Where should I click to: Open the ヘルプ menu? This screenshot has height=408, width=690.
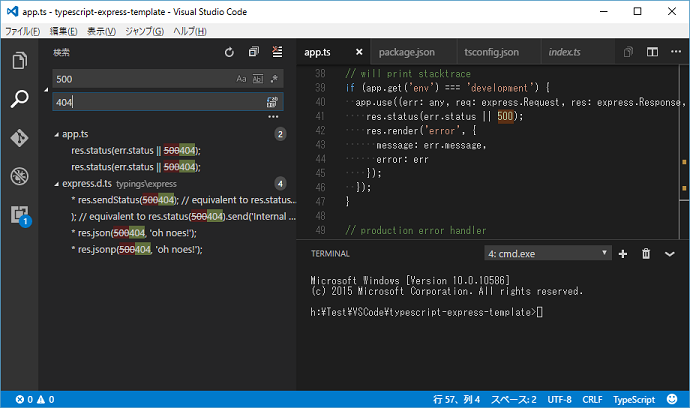(x=190, y=31)
